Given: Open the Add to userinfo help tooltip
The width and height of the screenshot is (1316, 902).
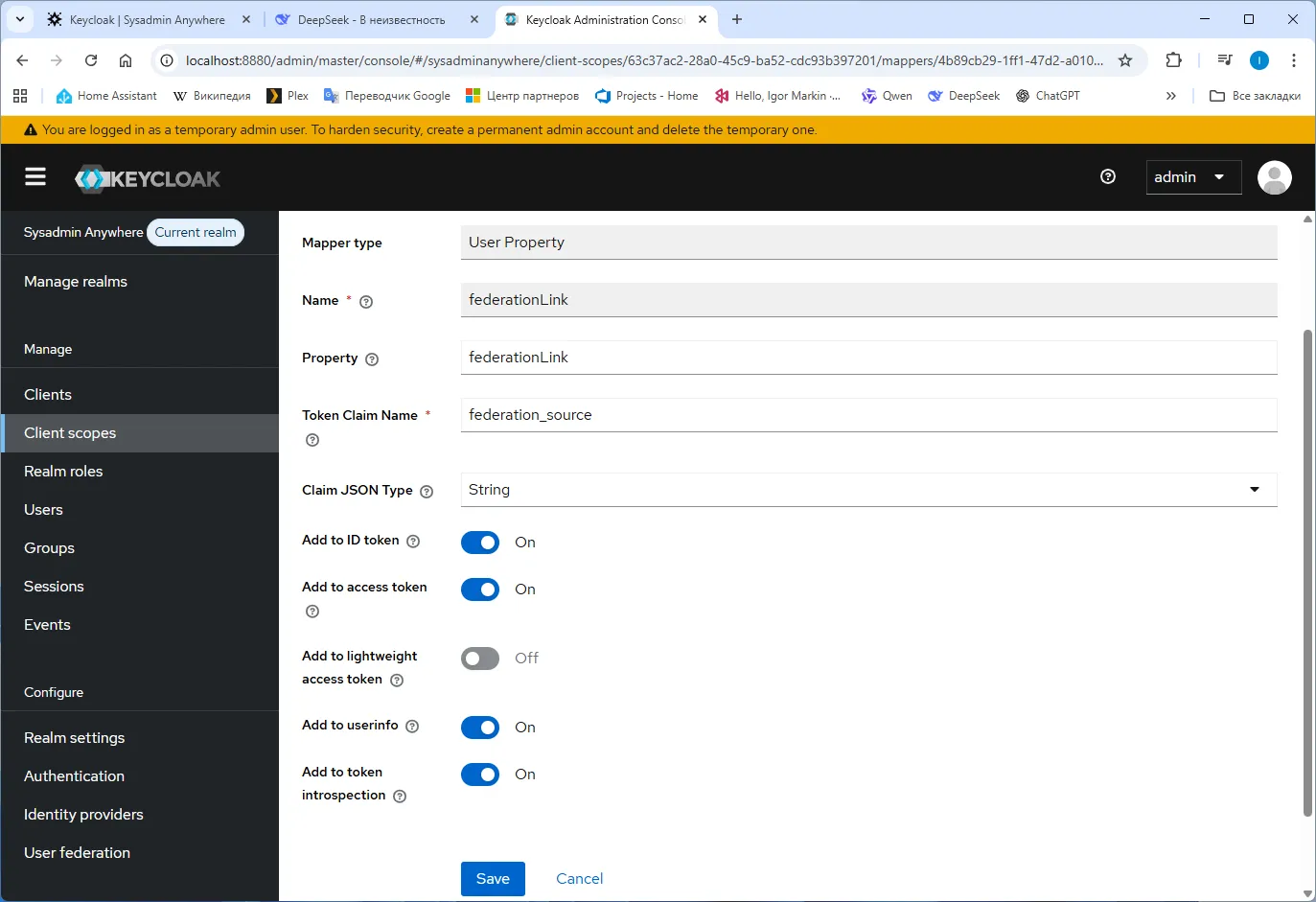Looking at the screenshot, I should tap(413, 727).
